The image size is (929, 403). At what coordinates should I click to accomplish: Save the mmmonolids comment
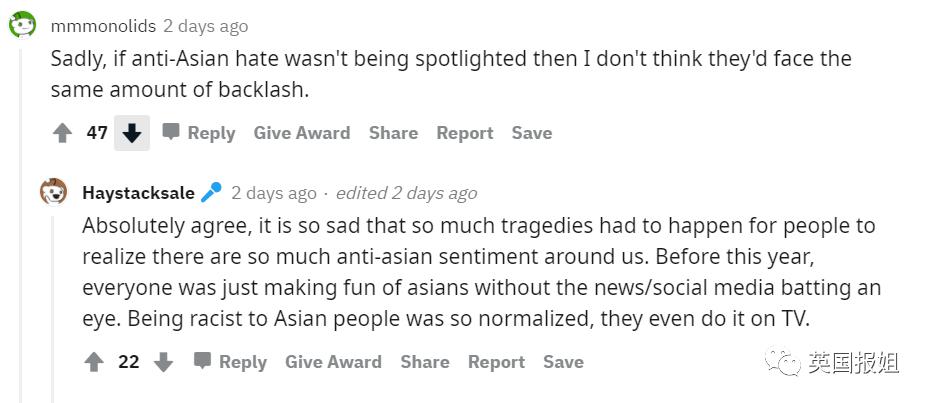point(532,133)
